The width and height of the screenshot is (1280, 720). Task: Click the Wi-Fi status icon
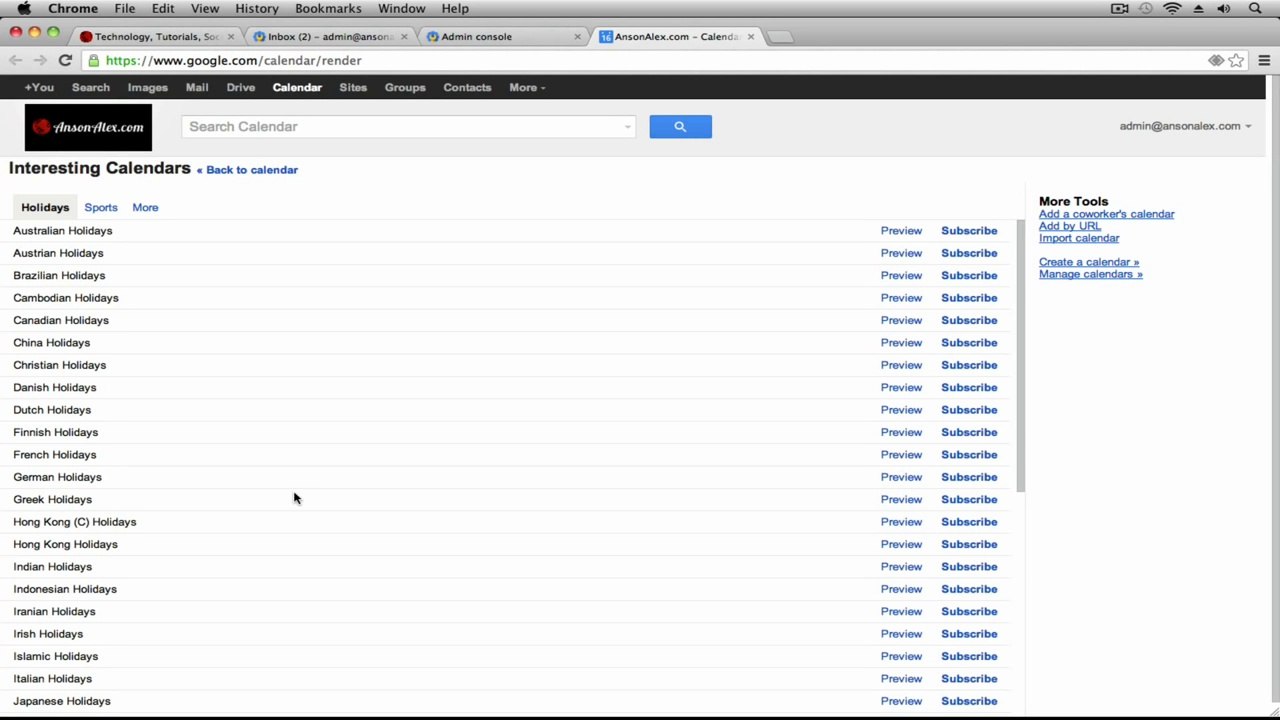(x=1172, y=8)
